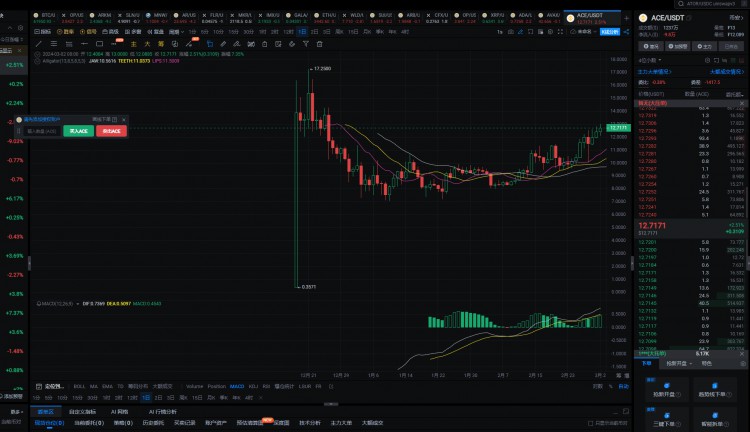
Task: Click the eye icon beside Alligator indicator
Action: tap(37, 61)
